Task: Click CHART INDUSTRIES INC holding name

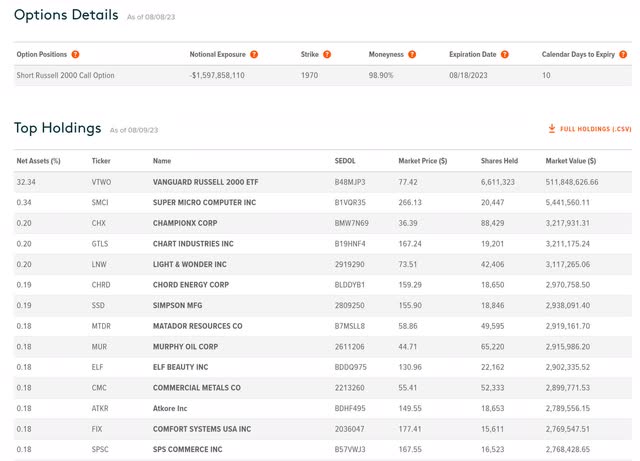Action: [x=193, y=244]
